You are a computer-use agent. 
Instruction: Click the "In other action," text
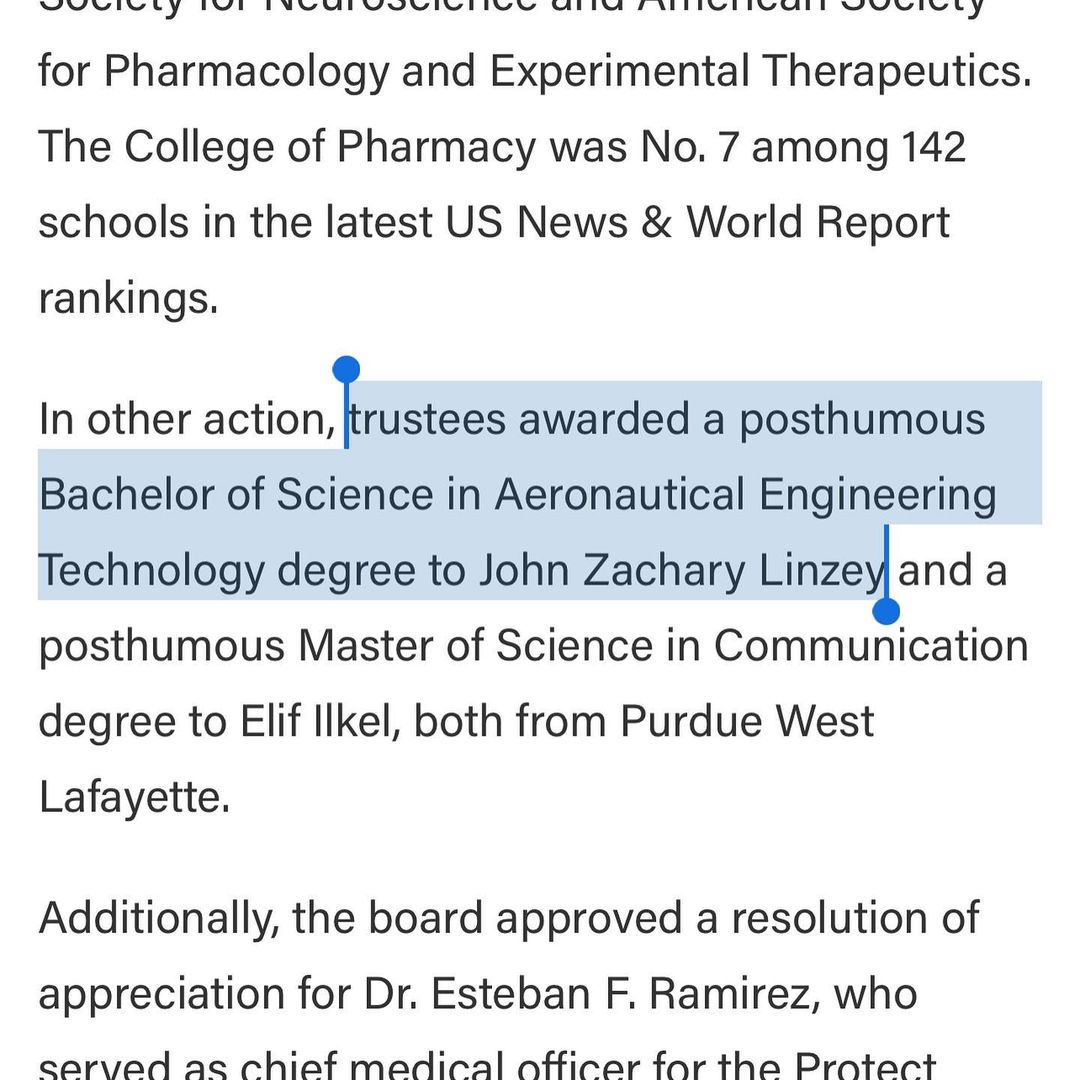tap(186, 419)
